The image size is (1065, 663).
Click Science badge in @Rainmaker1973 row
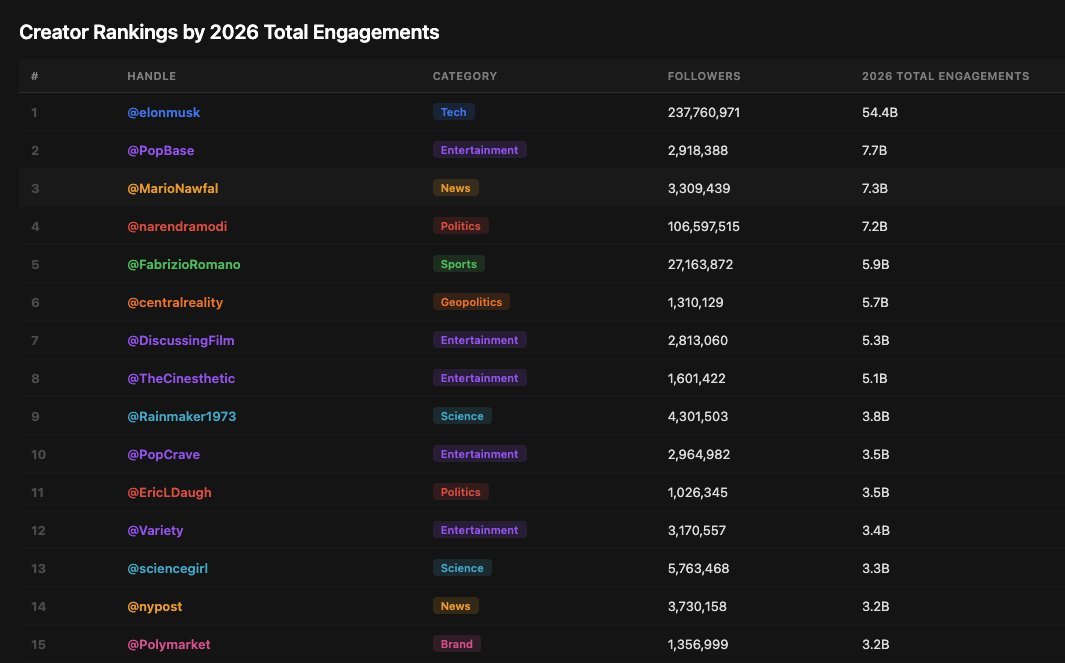point(463,416)
